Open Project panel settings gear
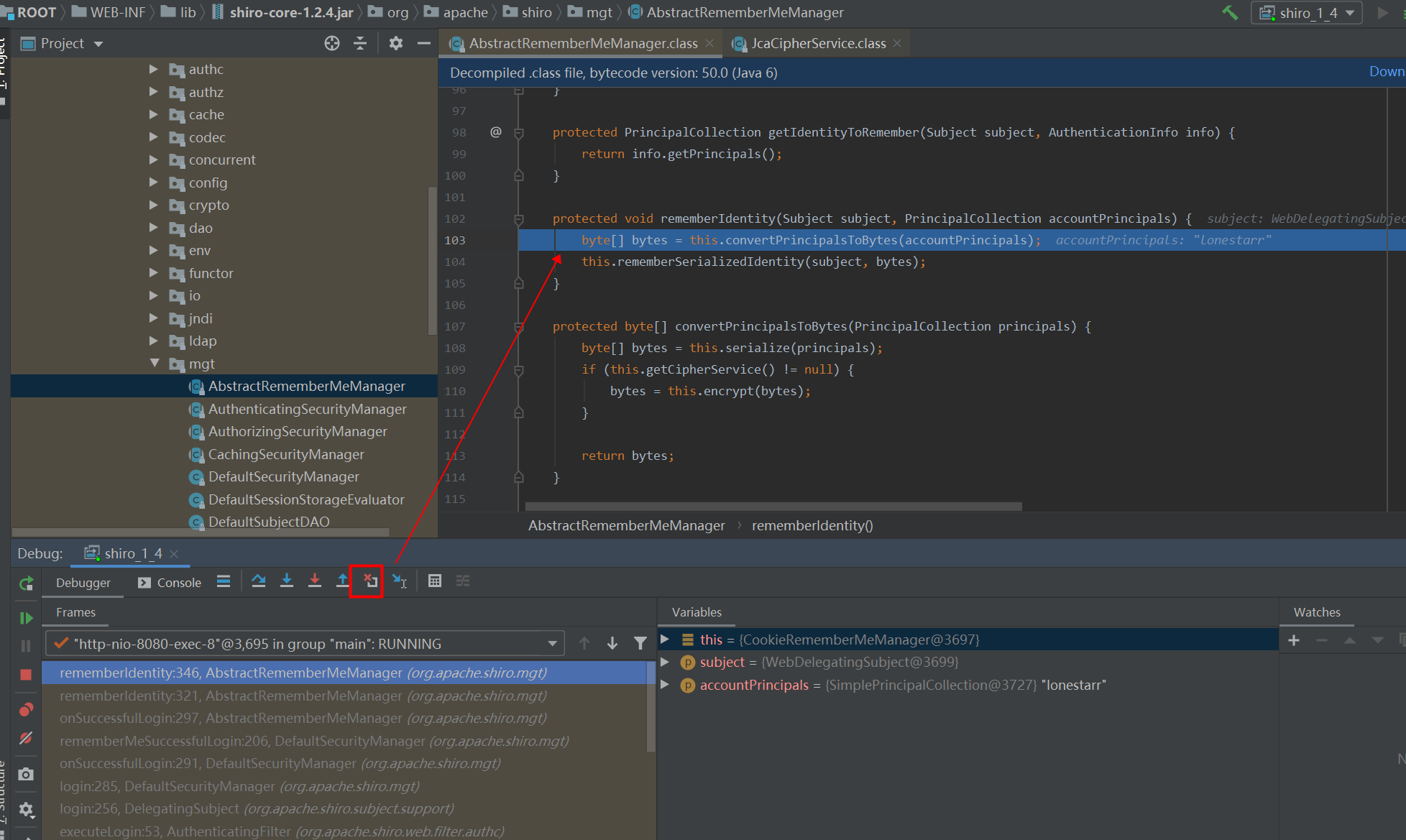 (395, 43)
